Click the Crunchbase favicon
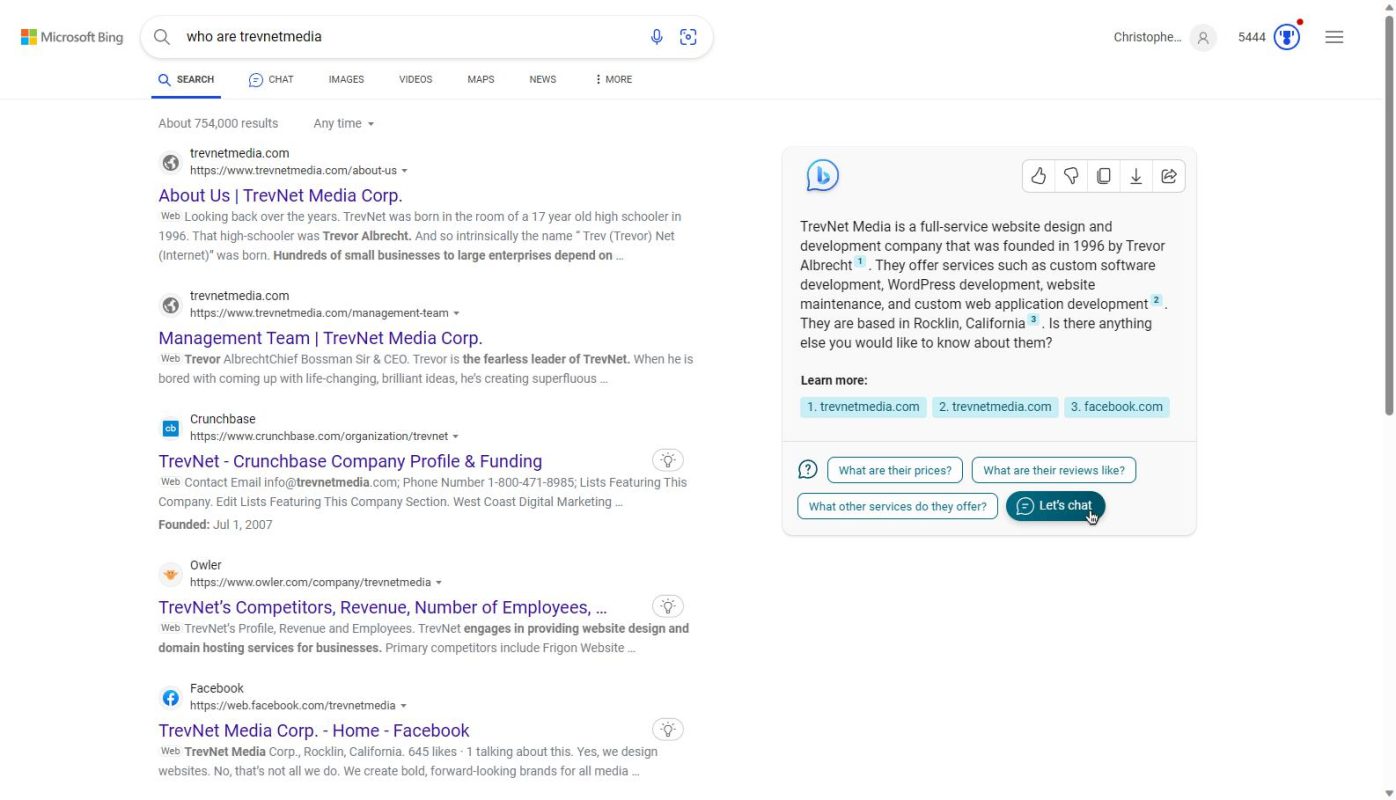The width and height of the screenshot is (1396, 800). click(170, 428)
